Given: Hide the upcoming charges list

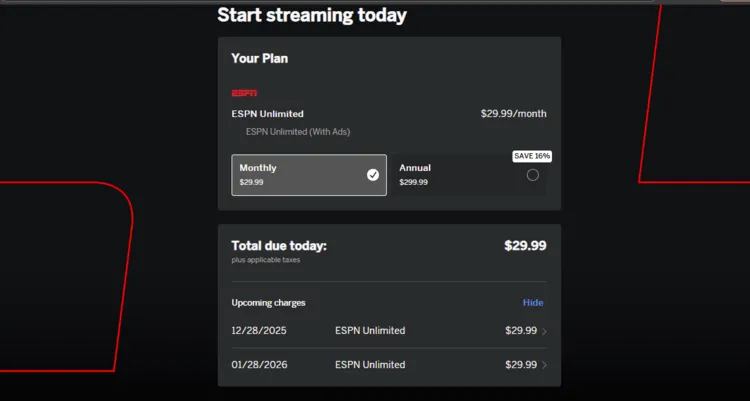Looking at the screenshot, I should click(x=533, y=302).
